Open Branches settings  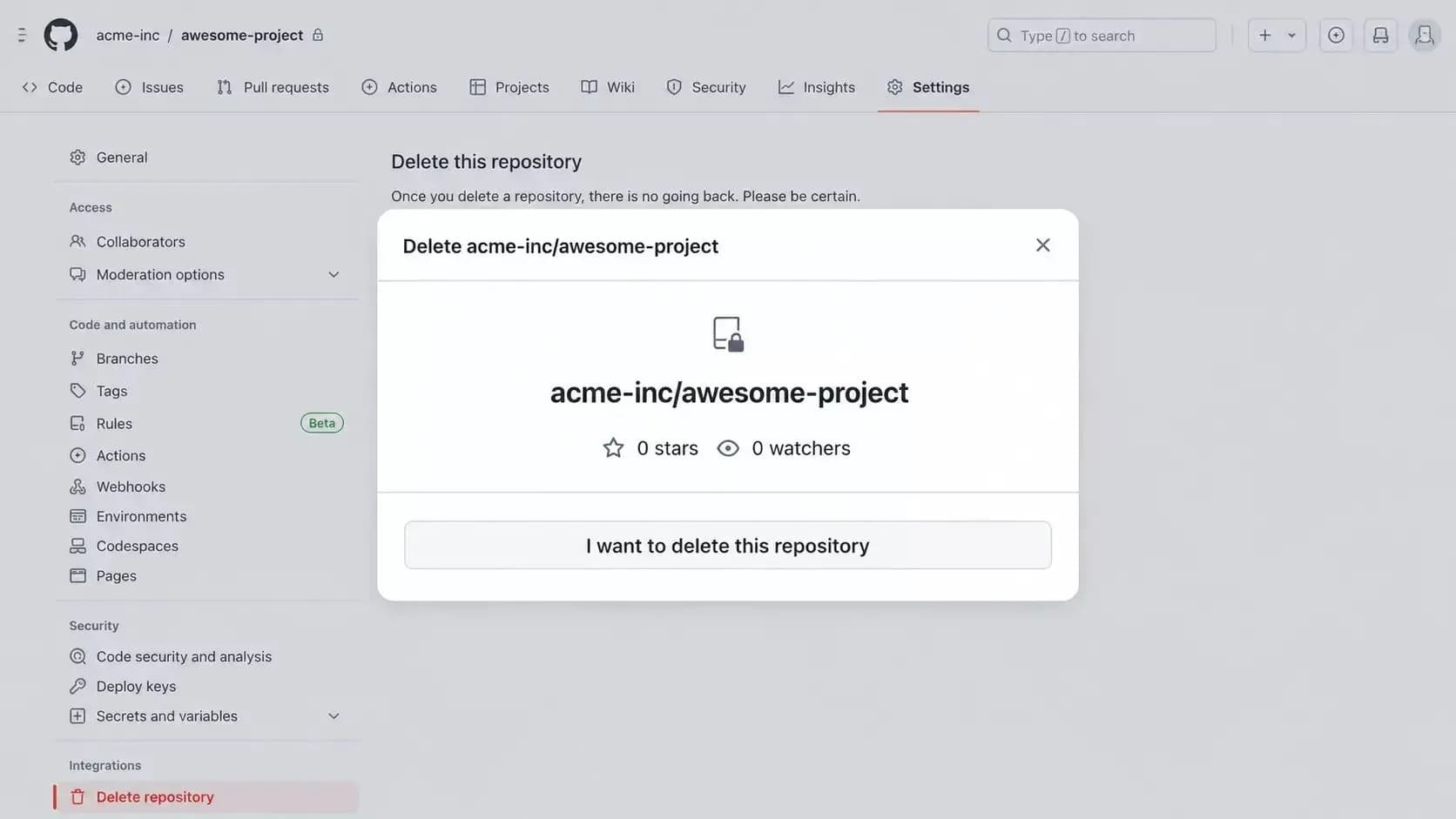tap(206, 359)
